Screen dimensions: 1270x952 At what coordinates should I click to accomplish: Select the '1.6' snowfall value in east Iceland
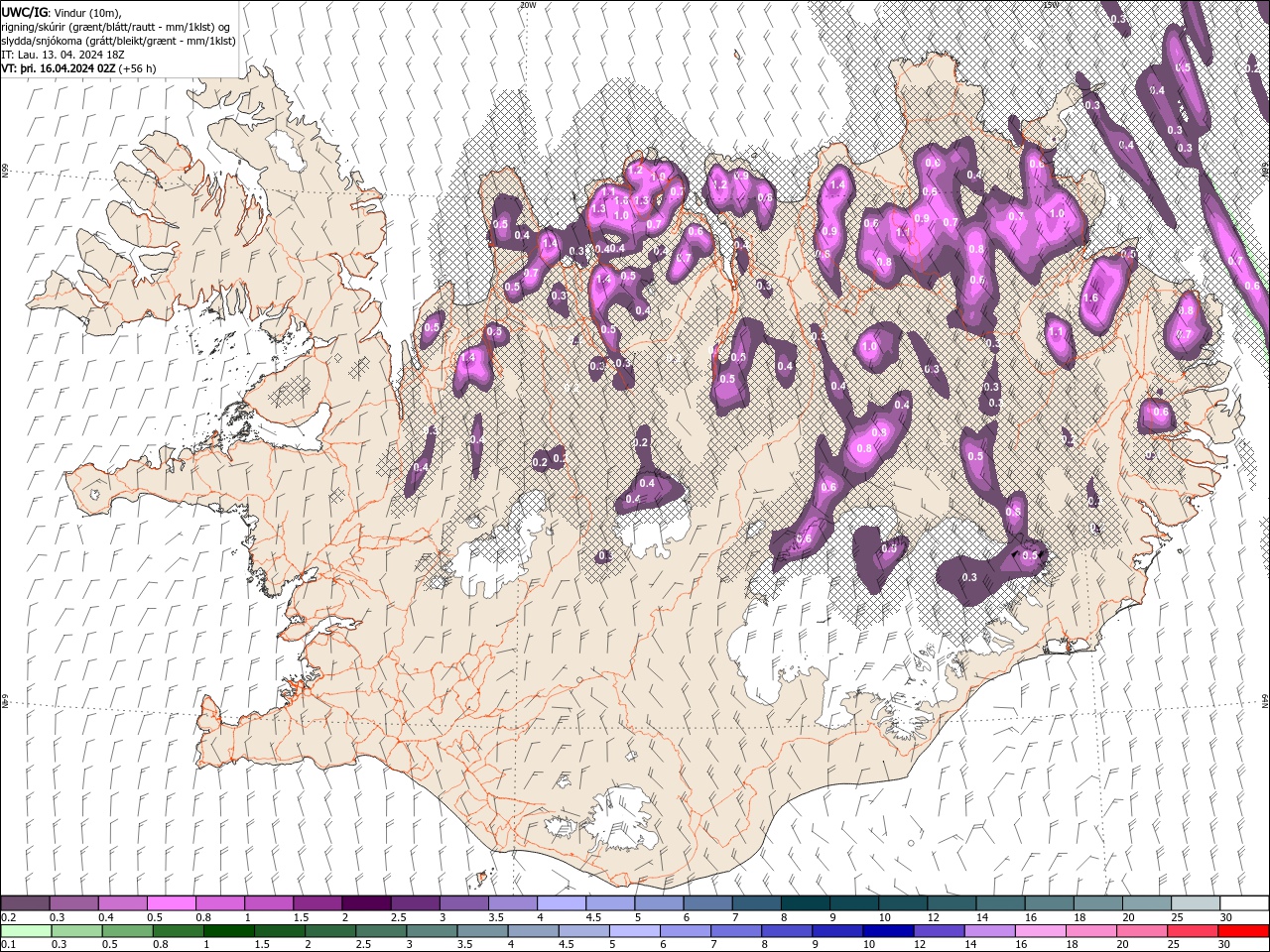tap(1091, 297)
